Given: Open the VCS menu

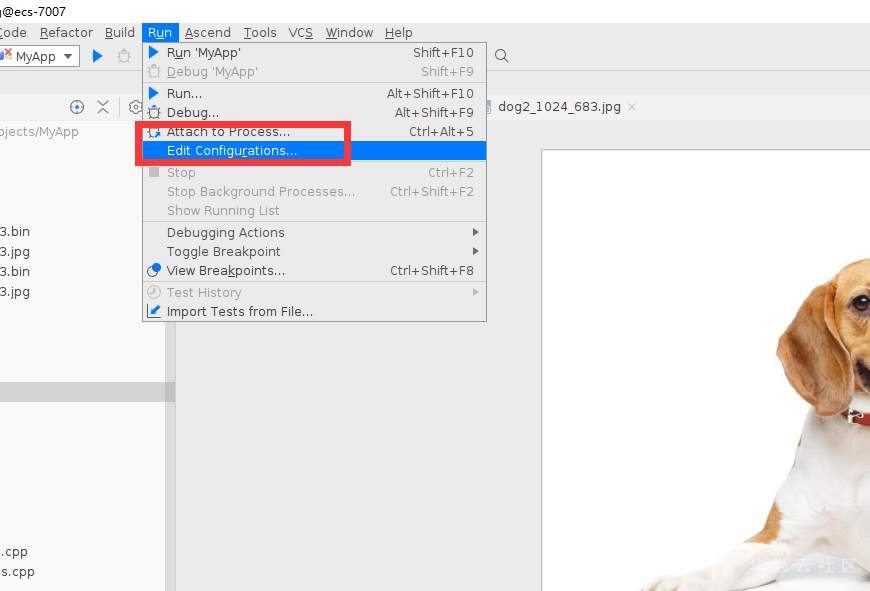Looking at the screenshot, I should pos(300,33).
